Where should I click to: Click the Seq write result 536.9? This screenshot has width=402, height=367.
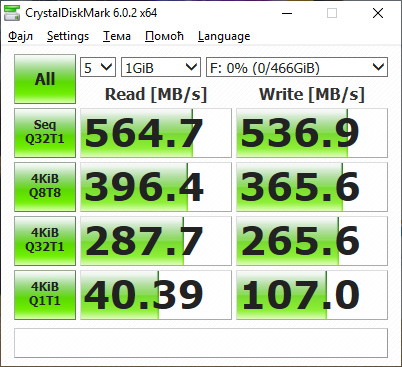pyautogui.click(x=312, y=133)
